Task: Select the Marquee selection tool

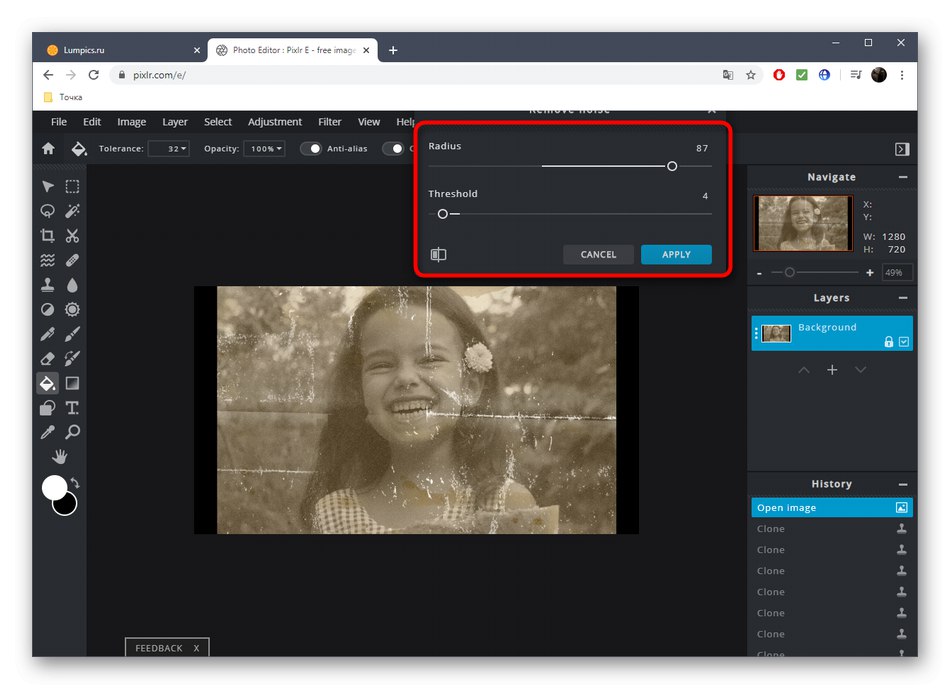Action: pyautogui.click(x=72, y=187)
